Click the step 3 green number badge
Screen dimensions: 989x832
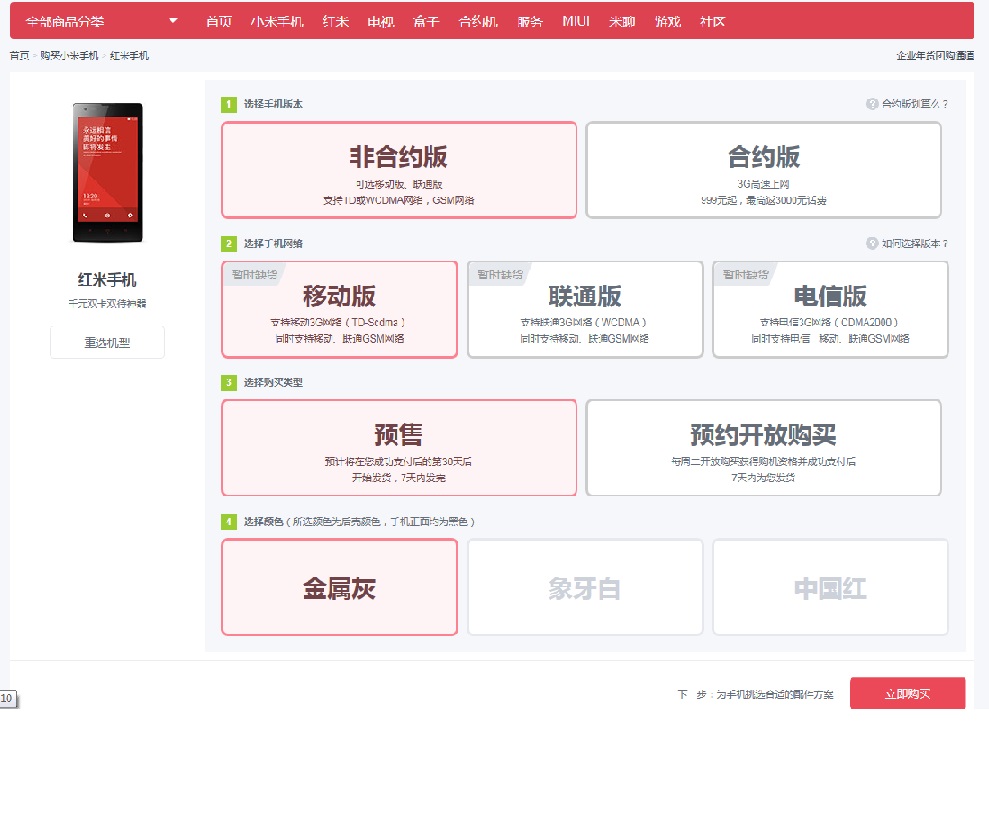(x=228, y=382)
